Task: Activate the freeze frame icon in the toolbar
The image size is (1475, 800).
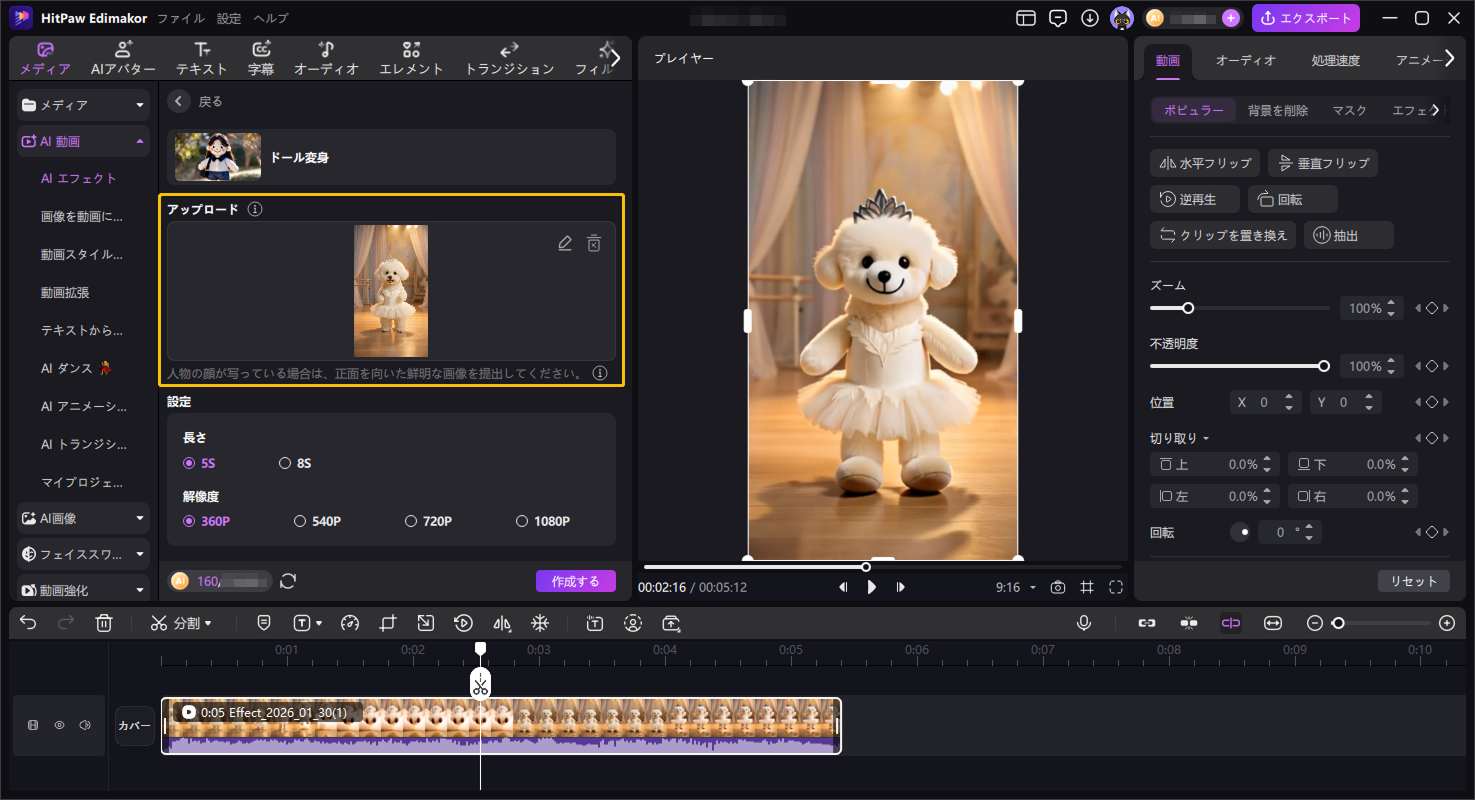Action: pyautogui.click(x=539, y=623)
